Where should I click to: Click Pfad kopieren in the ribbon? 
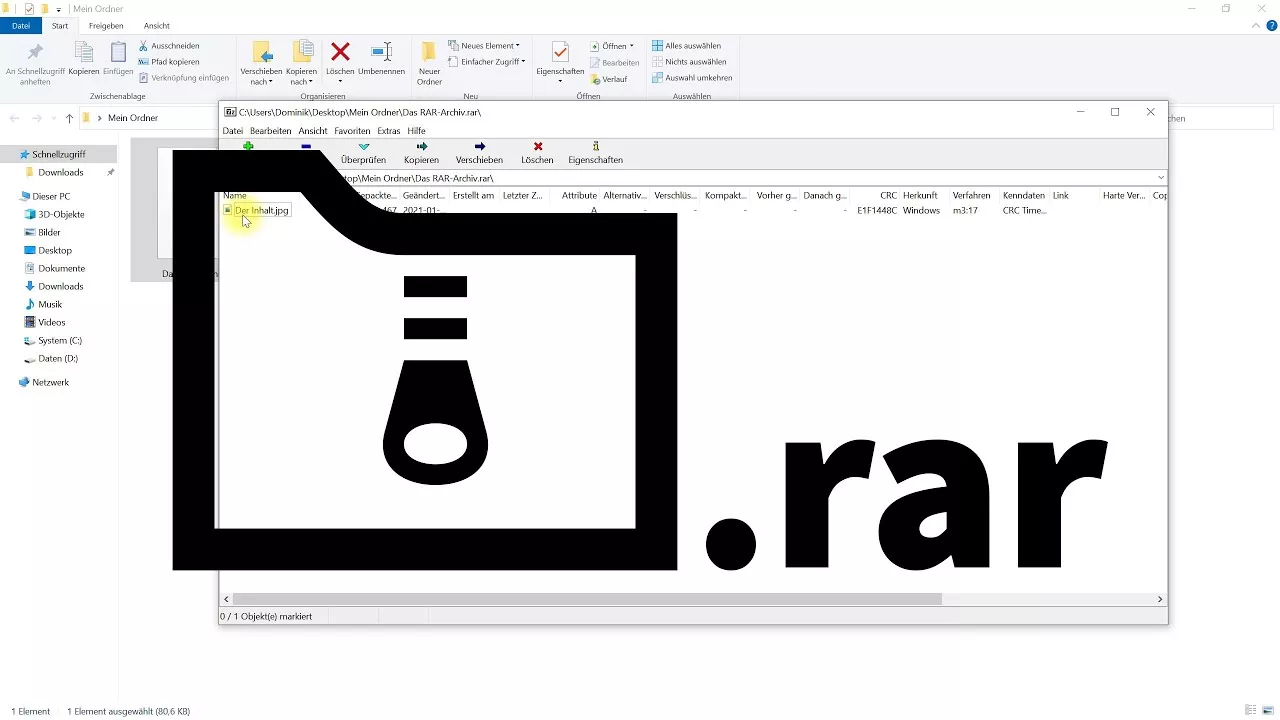point(169,62)
